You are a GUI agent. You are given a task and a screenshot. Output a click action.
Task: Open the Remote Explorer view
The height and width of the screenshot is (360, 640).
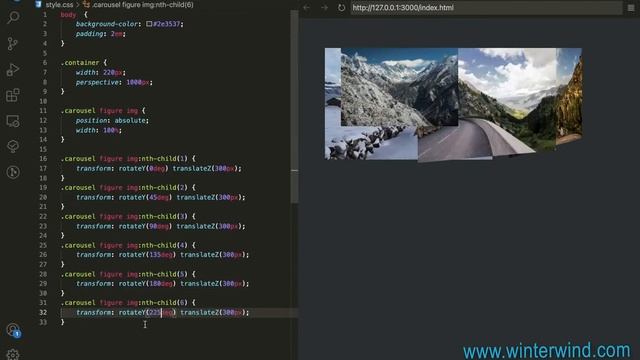13,121
